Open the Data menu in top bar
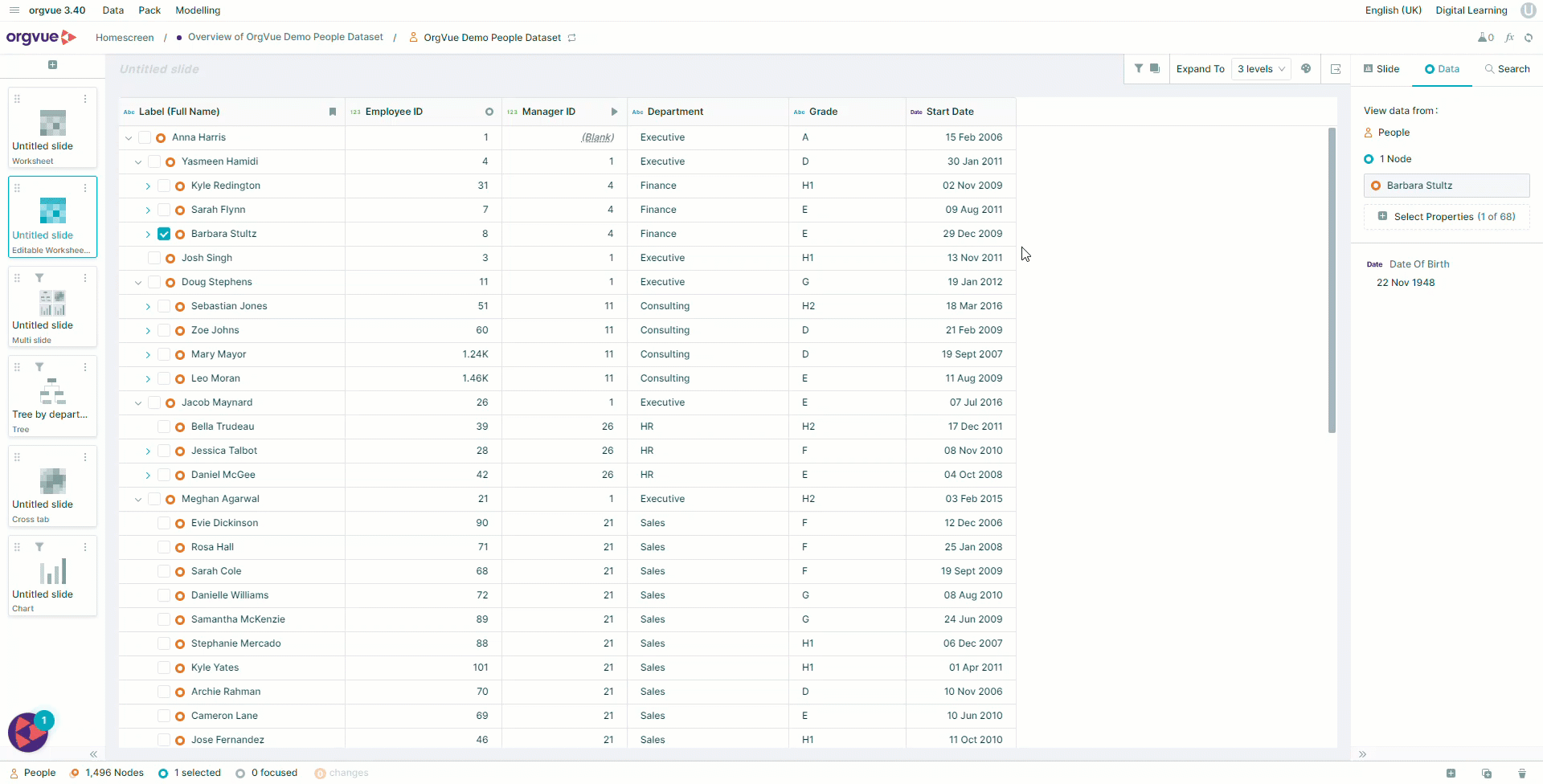This screenshot has height=784, width=1543. (113, 10)
